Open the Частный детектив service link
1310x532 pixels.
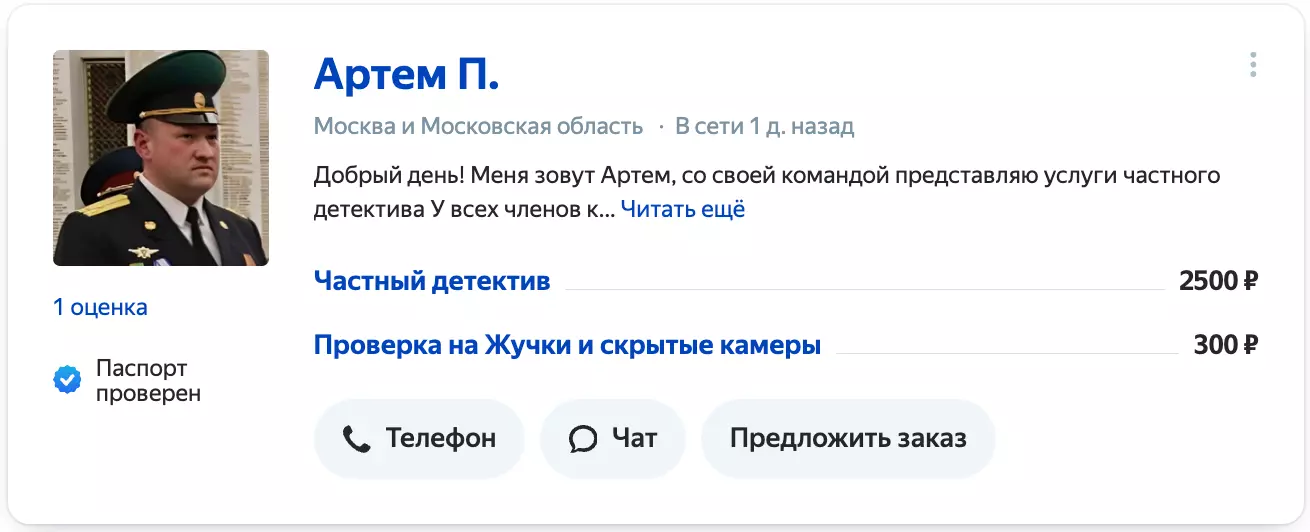432,281
